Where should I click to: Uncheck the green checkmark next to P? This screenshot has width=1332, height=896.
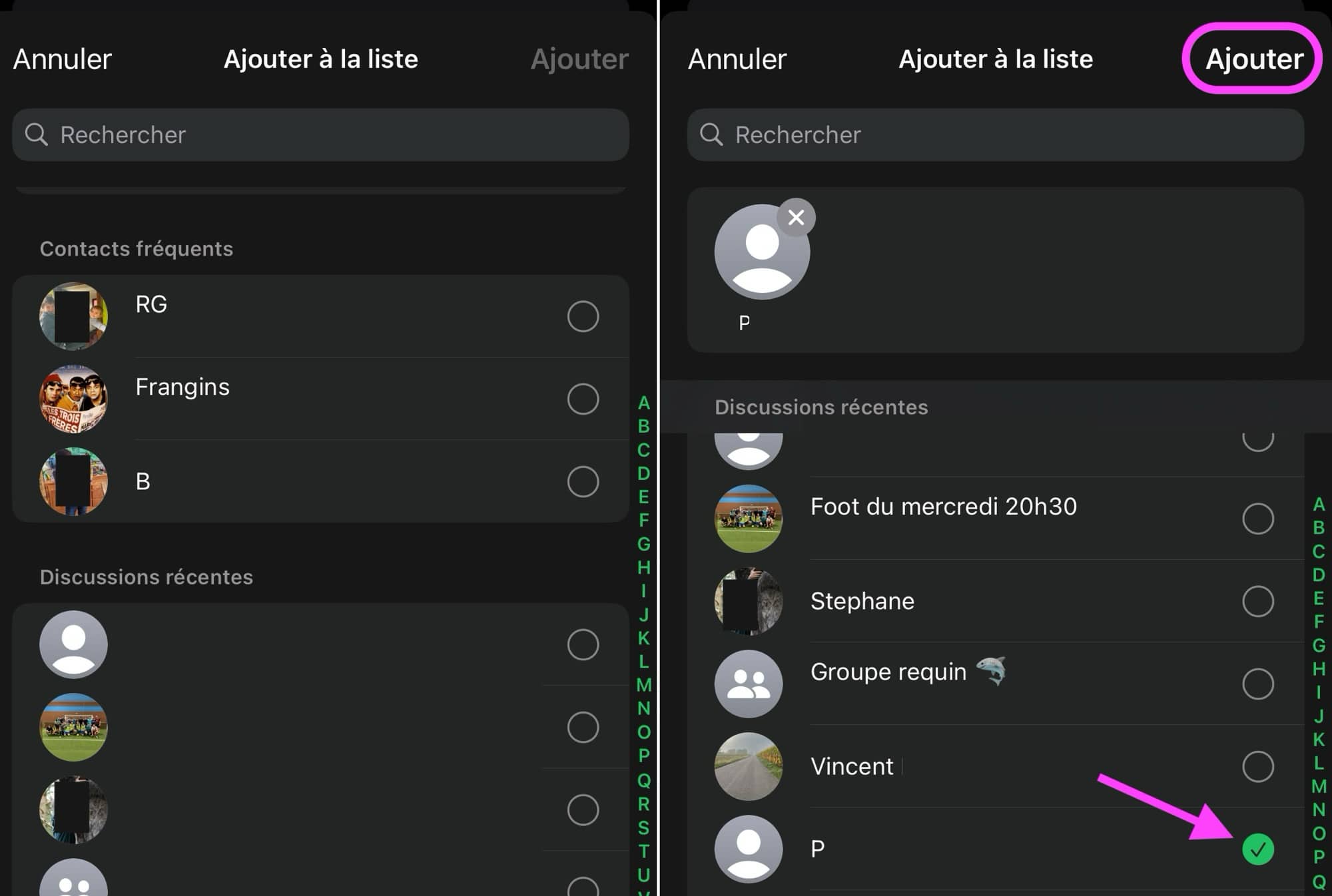coord(1258,849)
